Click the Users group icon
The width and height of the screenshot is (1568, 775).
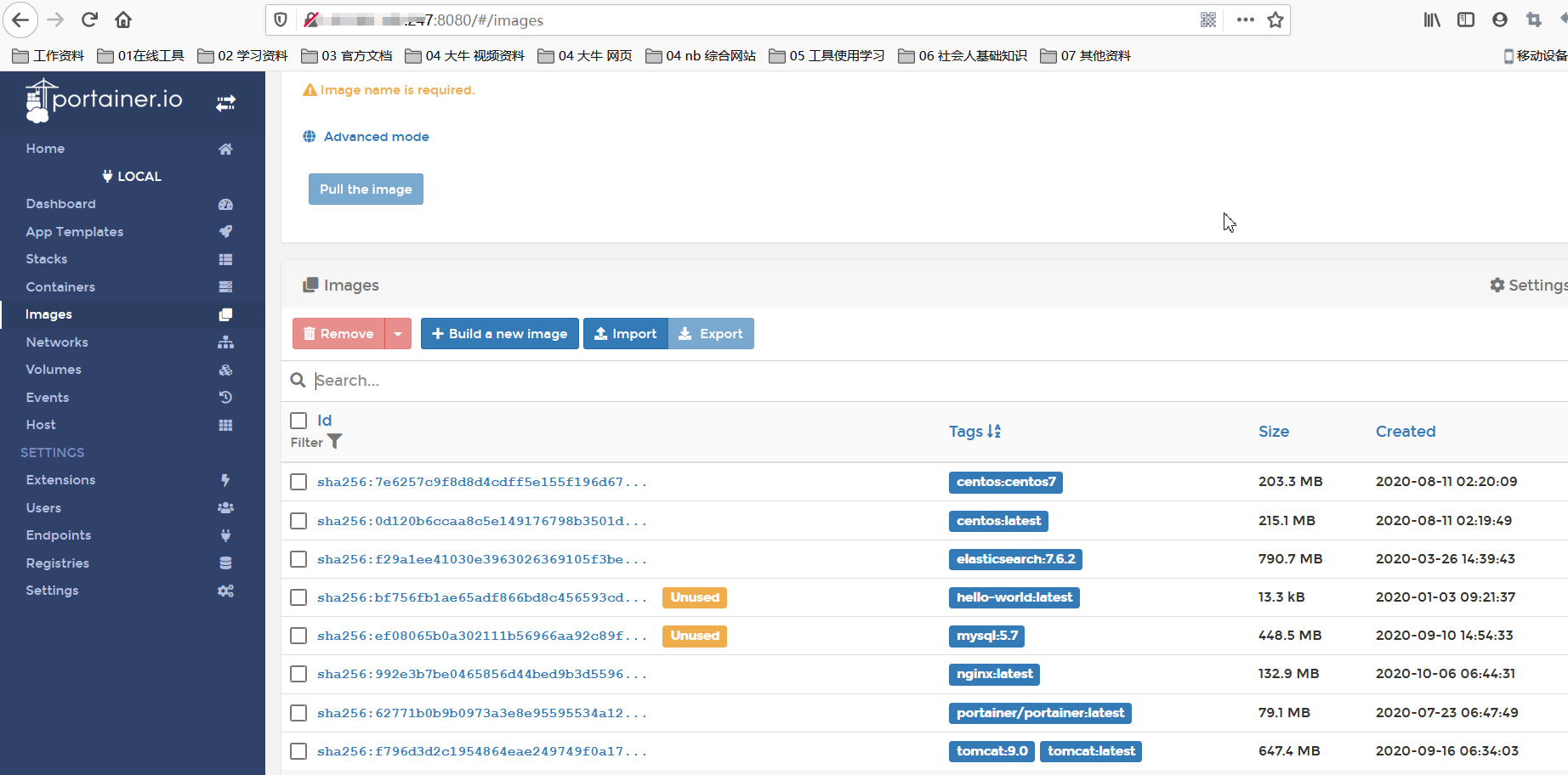coord(225,507)
